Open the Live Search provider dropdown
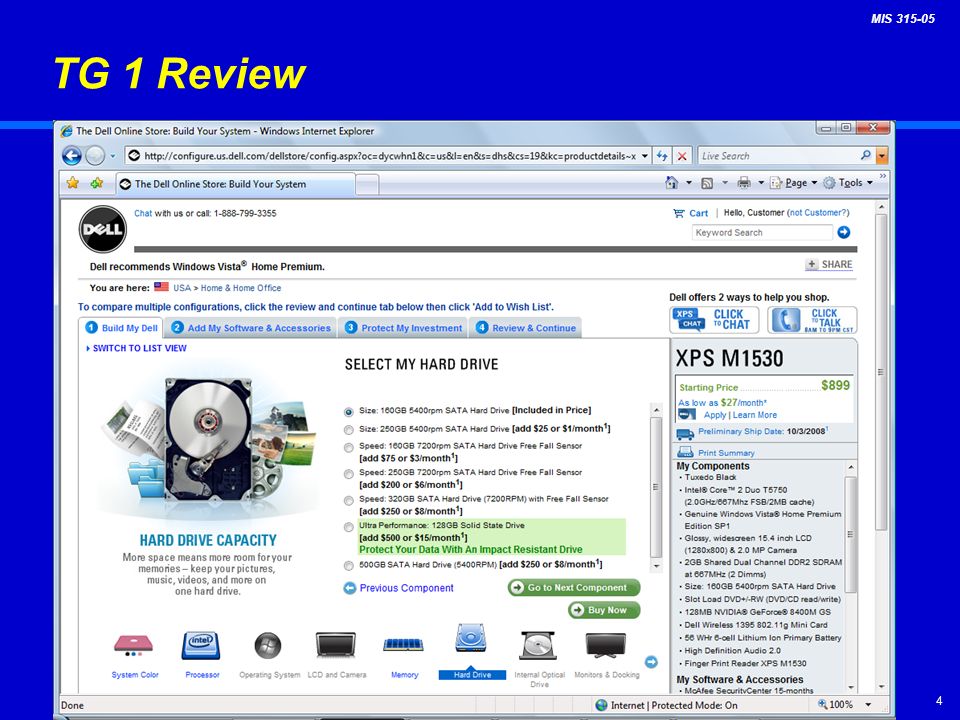 coord(882,156)
